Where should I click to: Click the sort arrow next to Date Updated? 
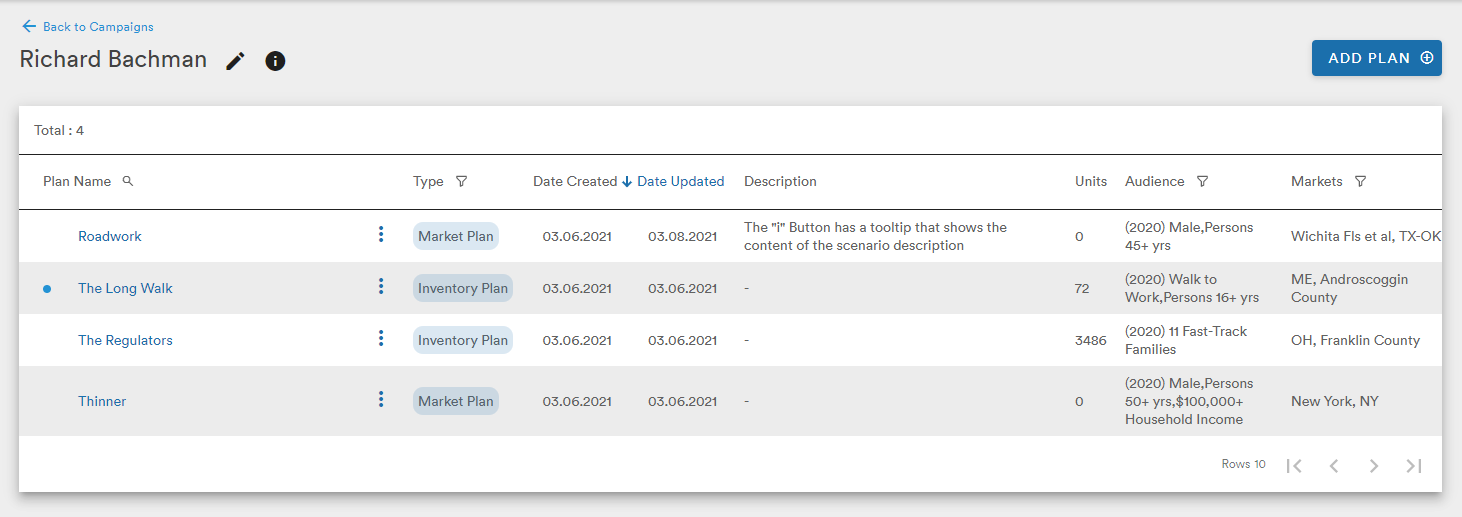[627, 181]
